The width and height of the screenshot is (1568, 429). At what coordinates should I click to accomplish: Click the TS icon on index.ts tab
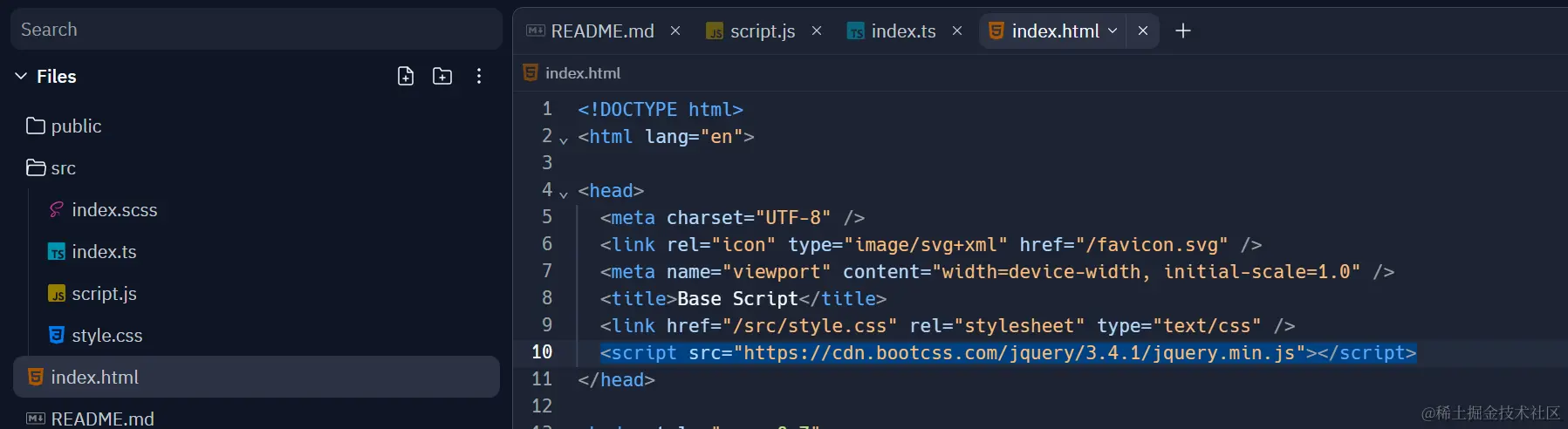pyautogui.click(x=856, y=31)
